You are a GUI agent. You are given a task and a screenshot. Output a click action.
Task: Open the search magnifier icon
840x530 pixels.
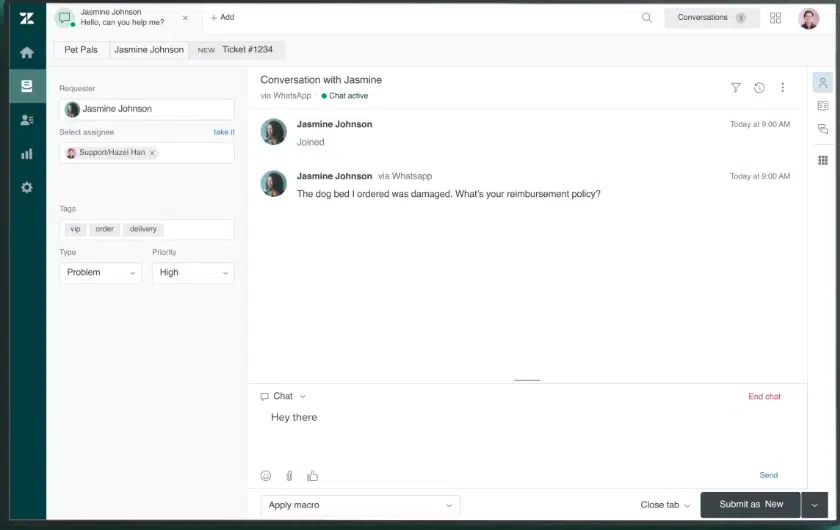[x=647, y=18]
